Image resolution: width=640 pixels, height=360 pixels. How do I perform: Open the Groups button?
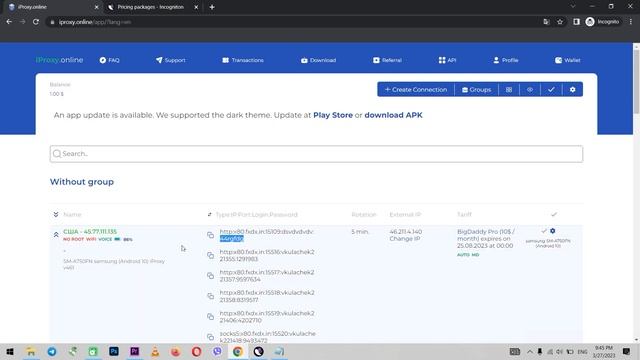point(476,89)
